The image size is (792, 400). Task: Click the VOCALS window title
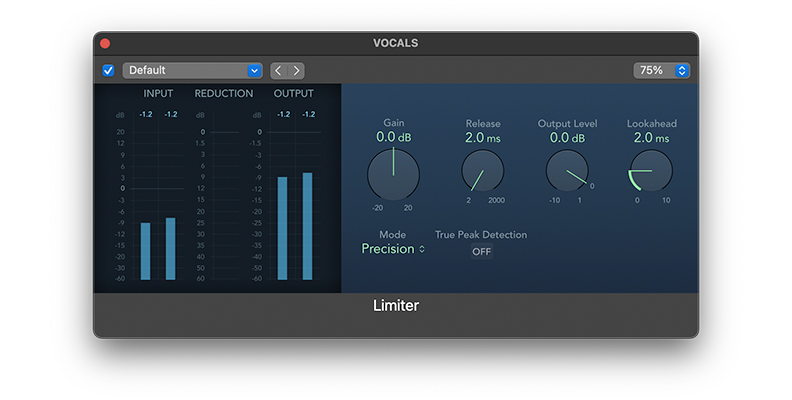pyautogui.click(x=395, y=43)
